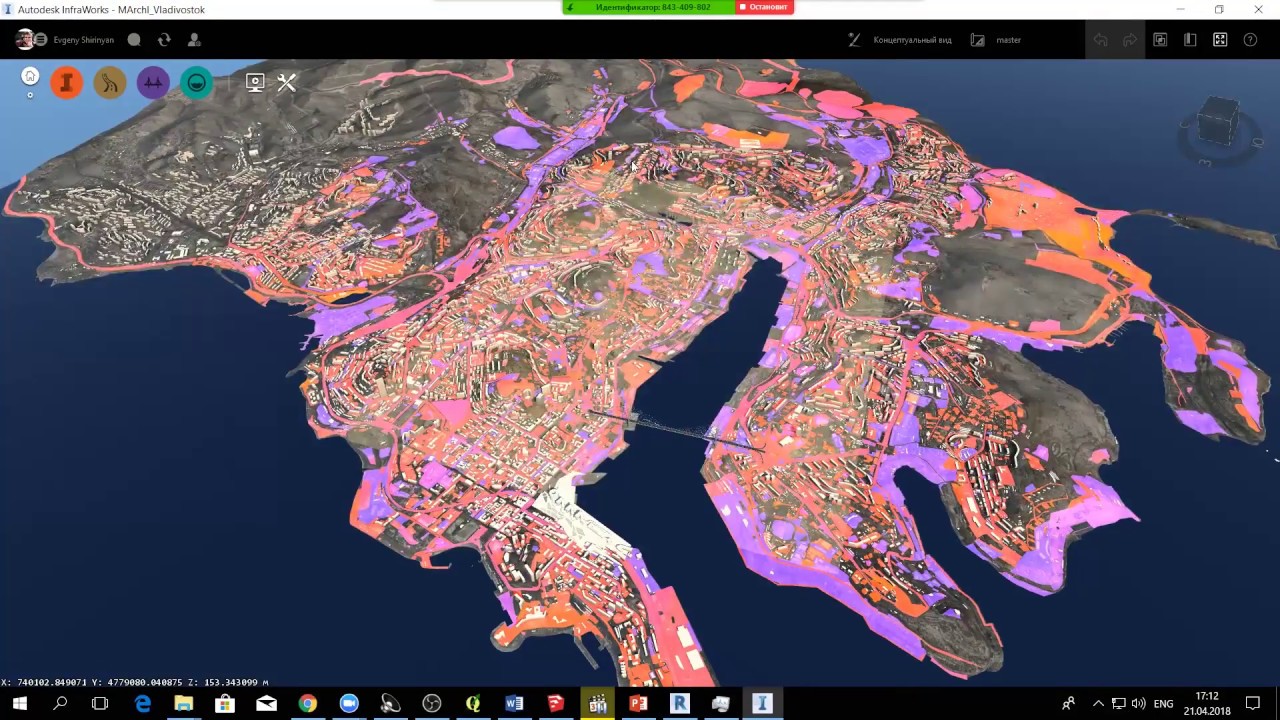Open QGIS from taskbar
Image resolution: width=1280 pixels, height=720 pixels.
[x=473, y=703]
